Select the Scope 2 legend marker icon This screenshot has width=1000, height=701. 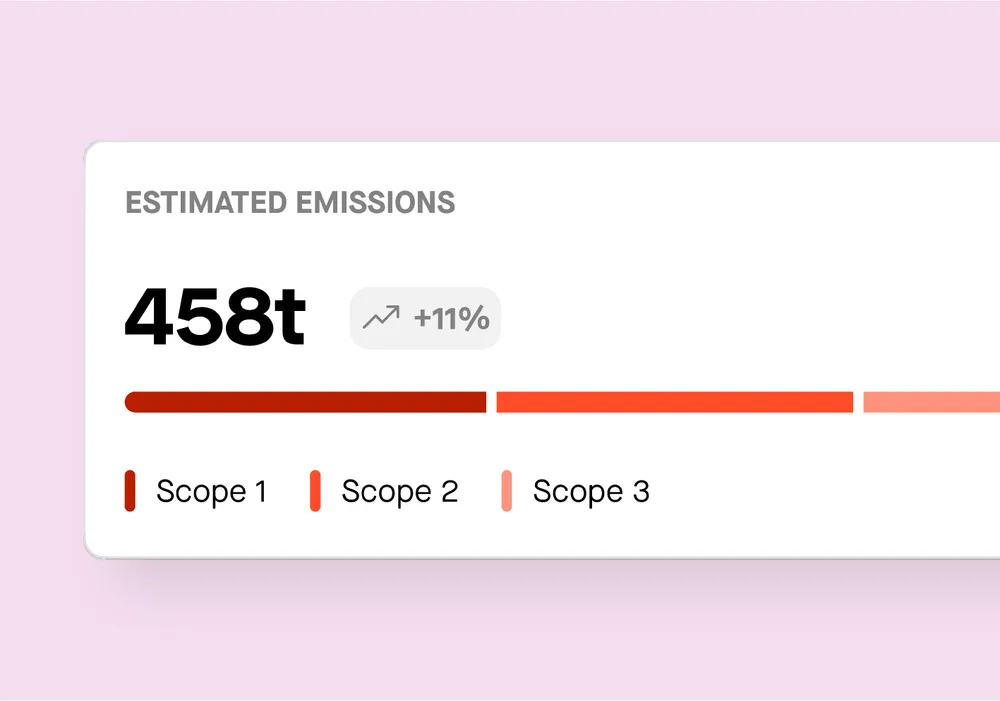click(316, 491)
